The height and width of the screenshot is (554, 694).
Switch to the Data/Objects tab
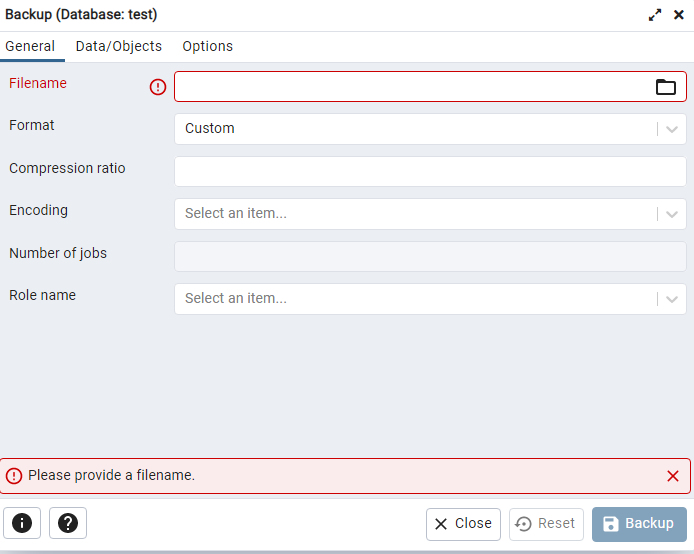119,46
